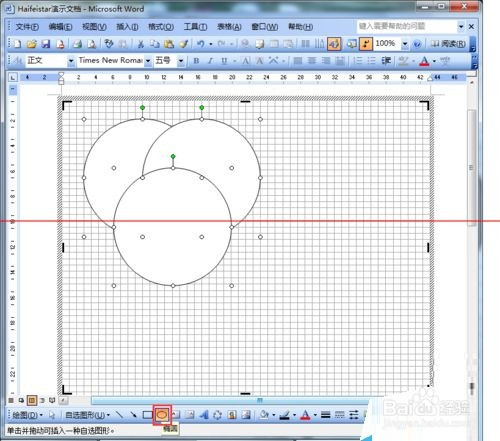Click the 绘图(D) Draw button
Image resolution: width=500 pixels, height=441 pixels.
(27, 415)
